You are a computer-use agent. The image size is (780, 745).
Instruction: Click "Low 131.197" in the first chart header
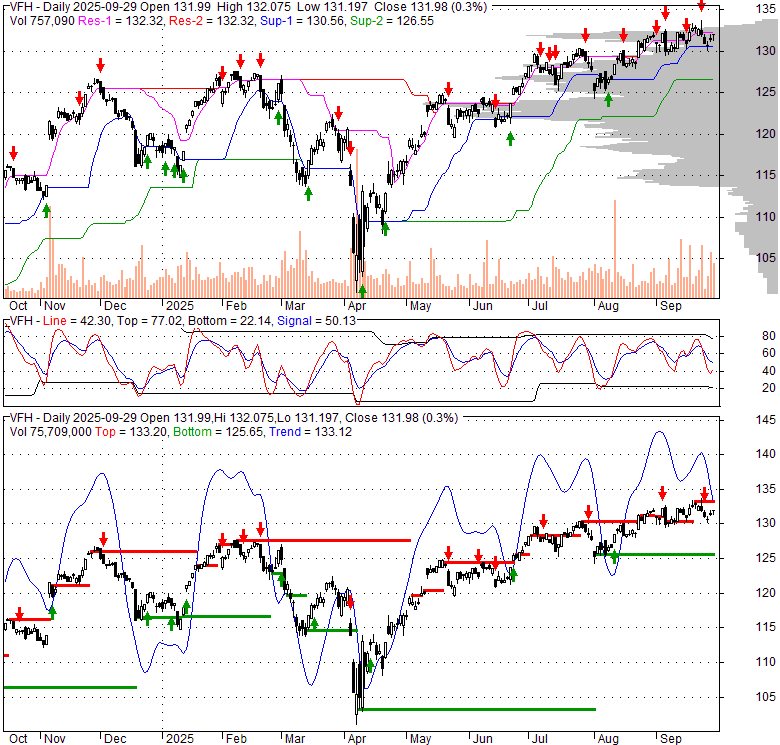332,7
